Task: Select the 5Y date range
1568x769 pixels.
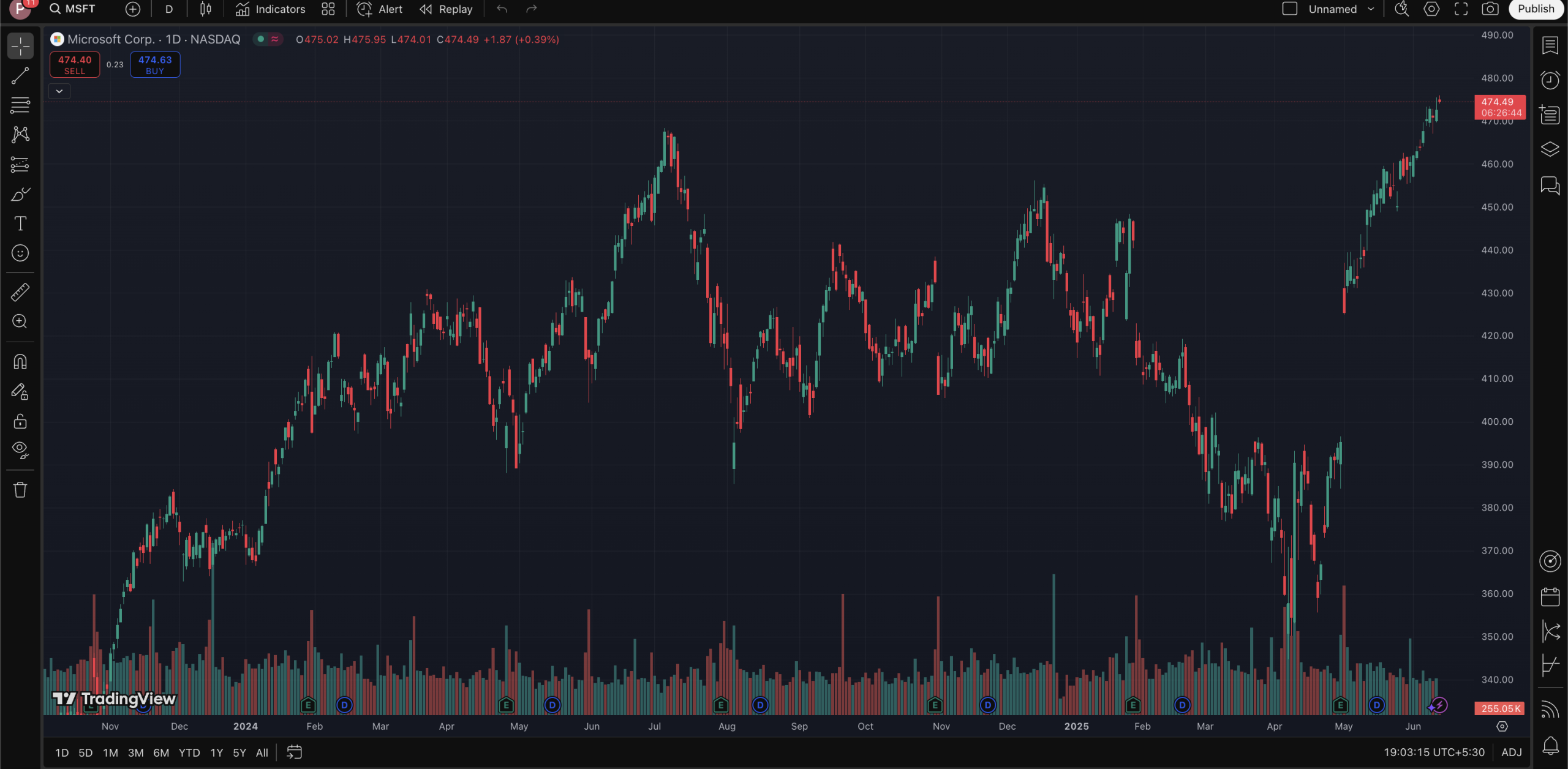Action: [x=239, y=752]
